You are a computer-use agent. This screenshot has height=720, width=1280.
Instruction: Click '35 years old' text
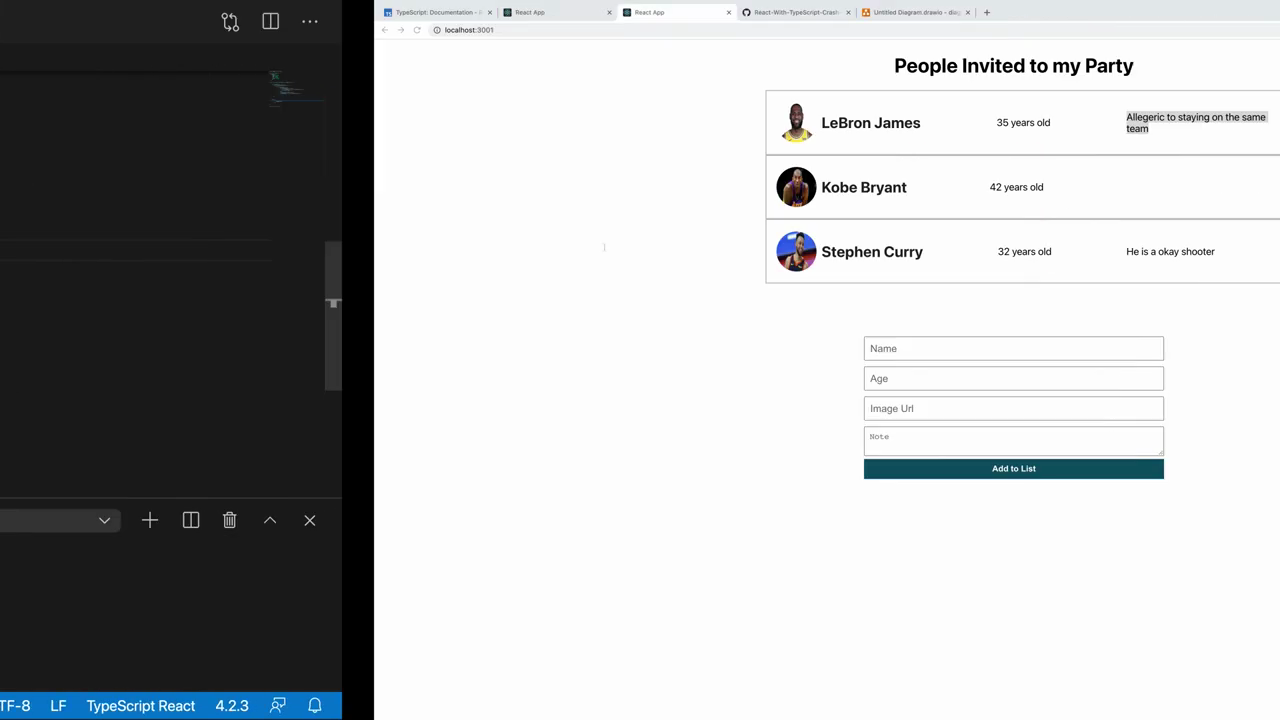1023,123
